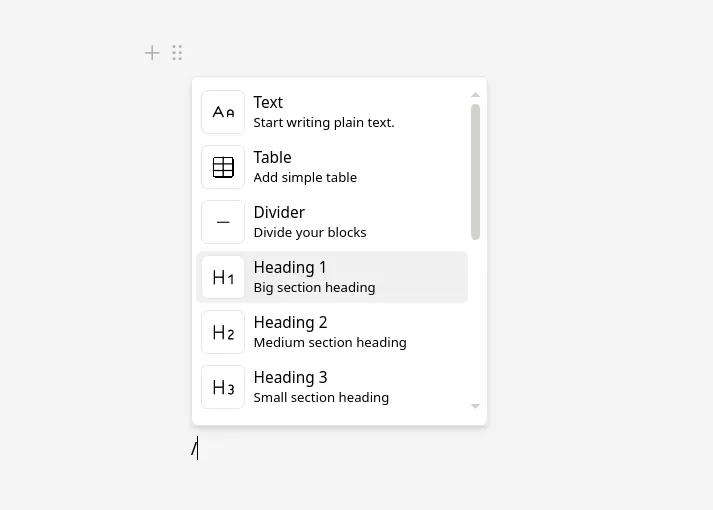This screenshot has height=510, width=713.
Task: Choose Heading 1 from the menu
Action: (332, 277)
